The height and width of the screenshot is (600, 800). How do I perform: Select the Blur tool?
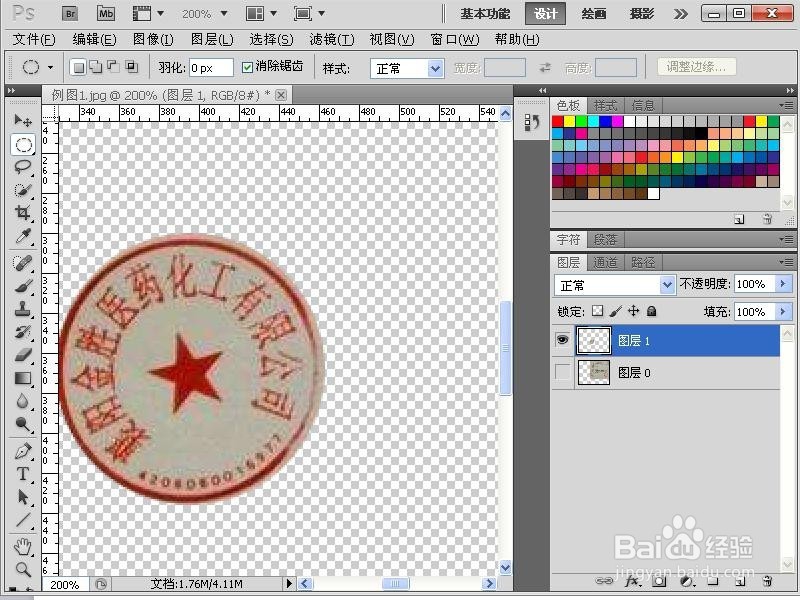pos(22,401)
